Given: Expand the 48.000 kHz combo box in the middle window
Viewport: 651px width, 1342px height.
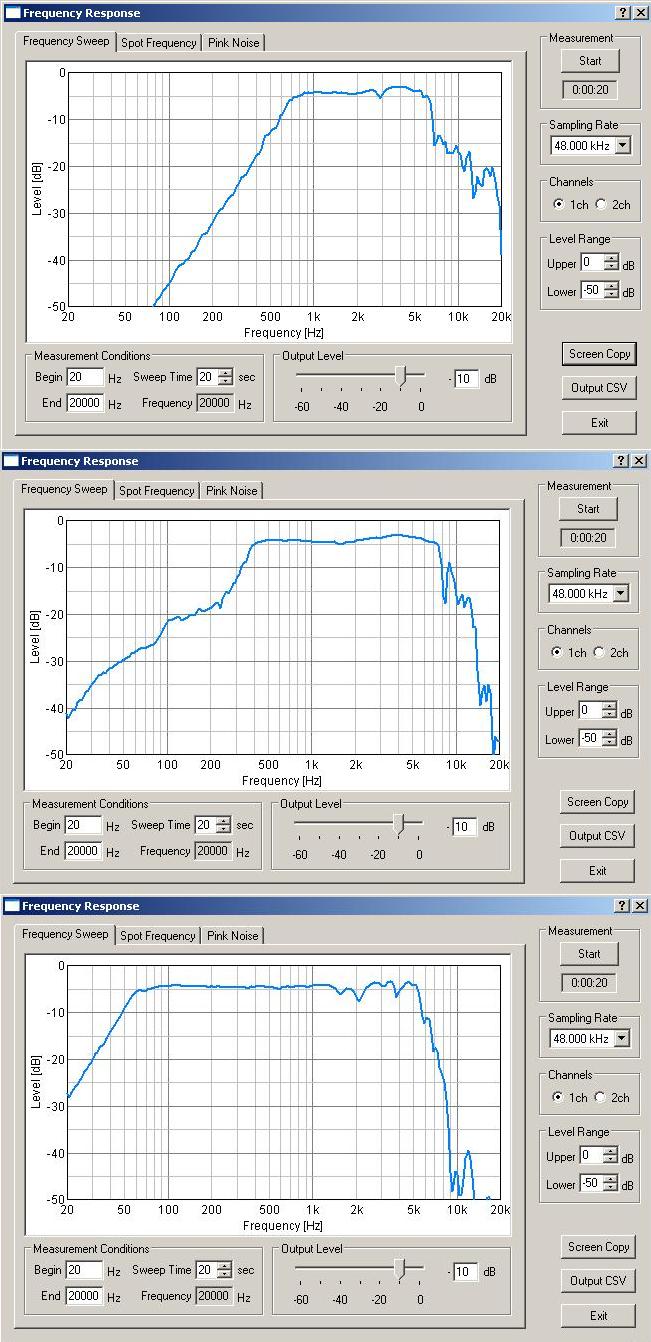Looking at the screenshot, I should tap(621, 594).
